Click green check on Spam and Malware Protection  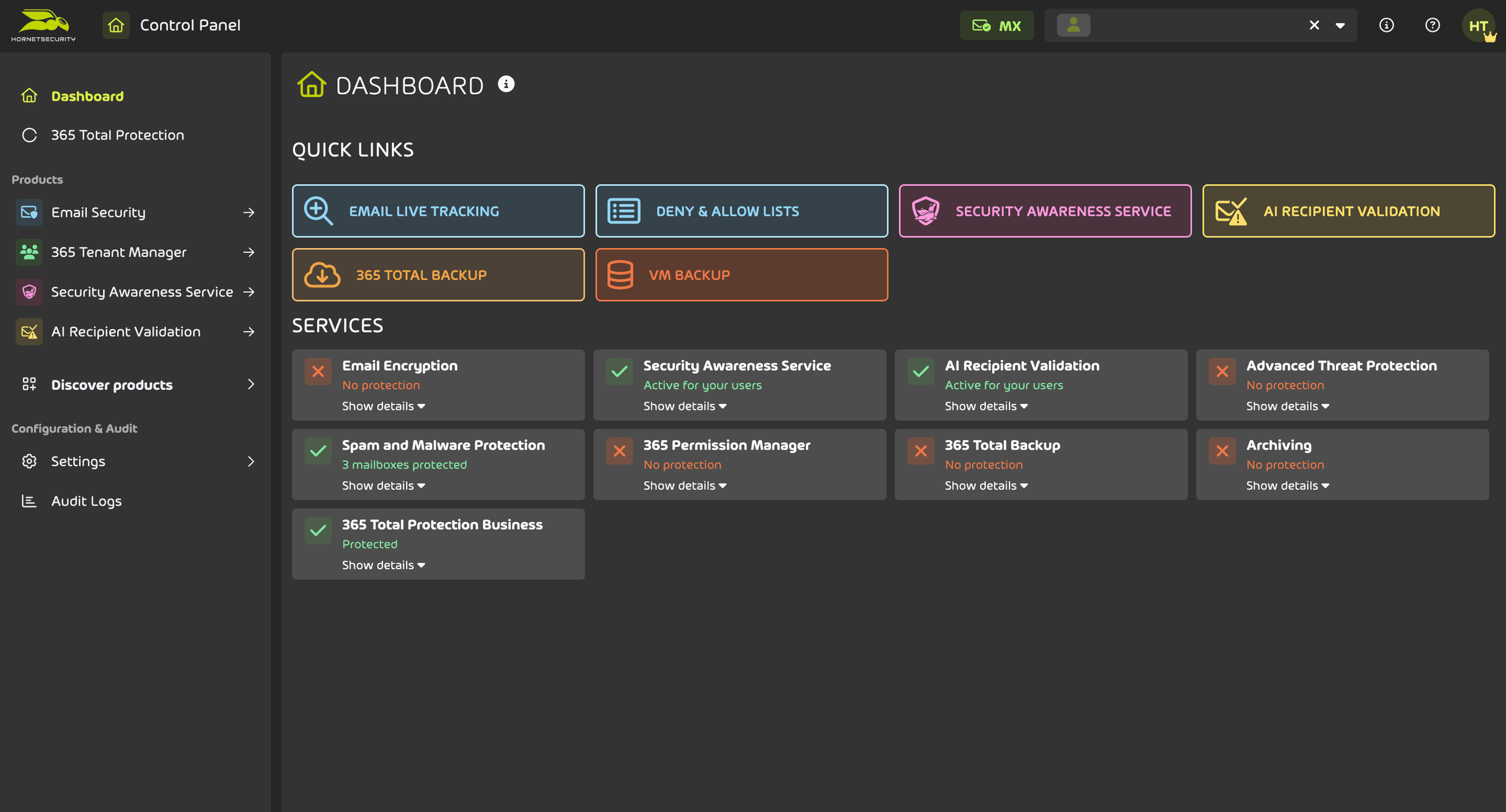[x=318, y=451]
